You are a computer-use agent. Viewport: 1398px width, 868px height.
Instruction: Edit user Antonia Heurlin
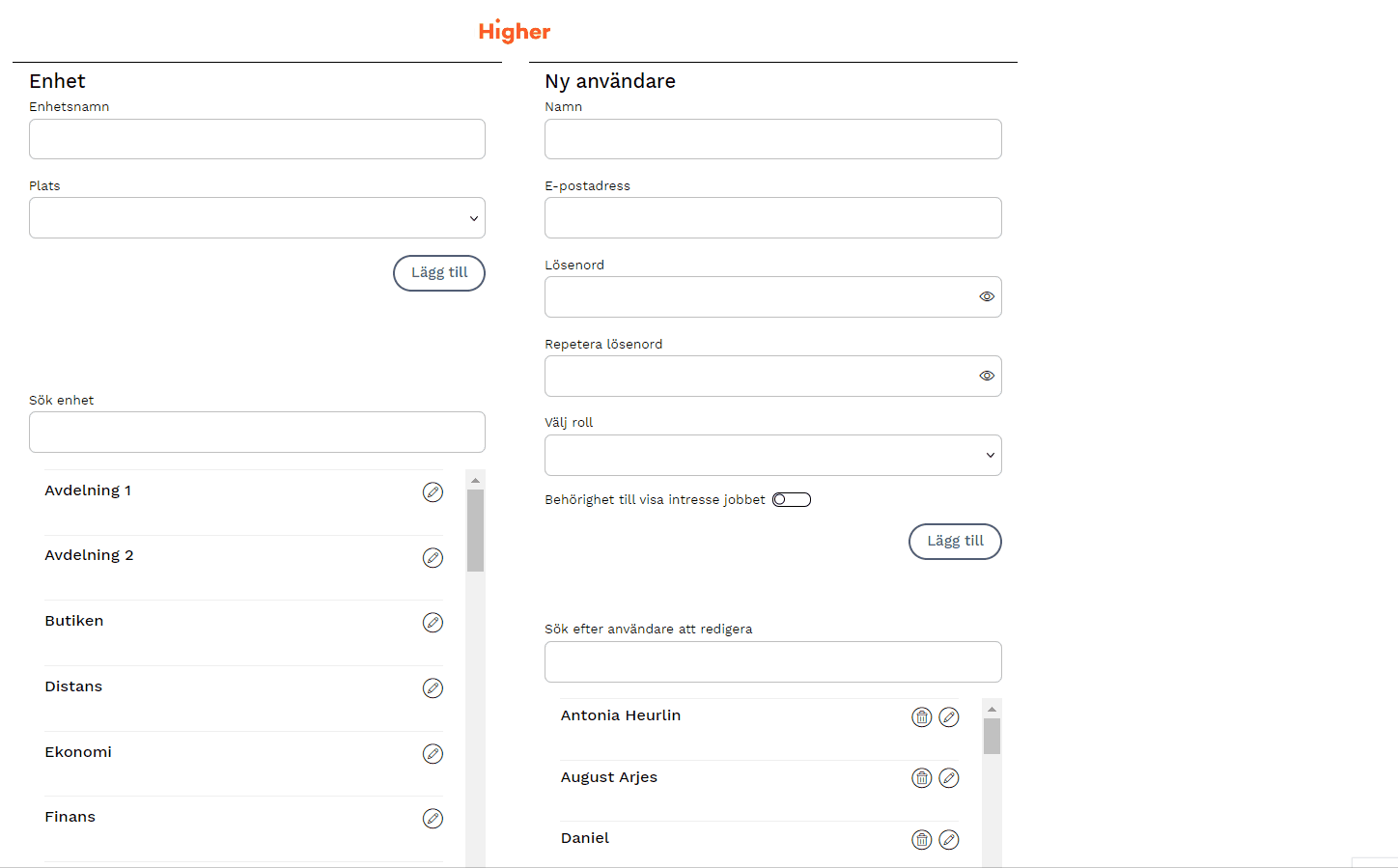click(949, 717)
